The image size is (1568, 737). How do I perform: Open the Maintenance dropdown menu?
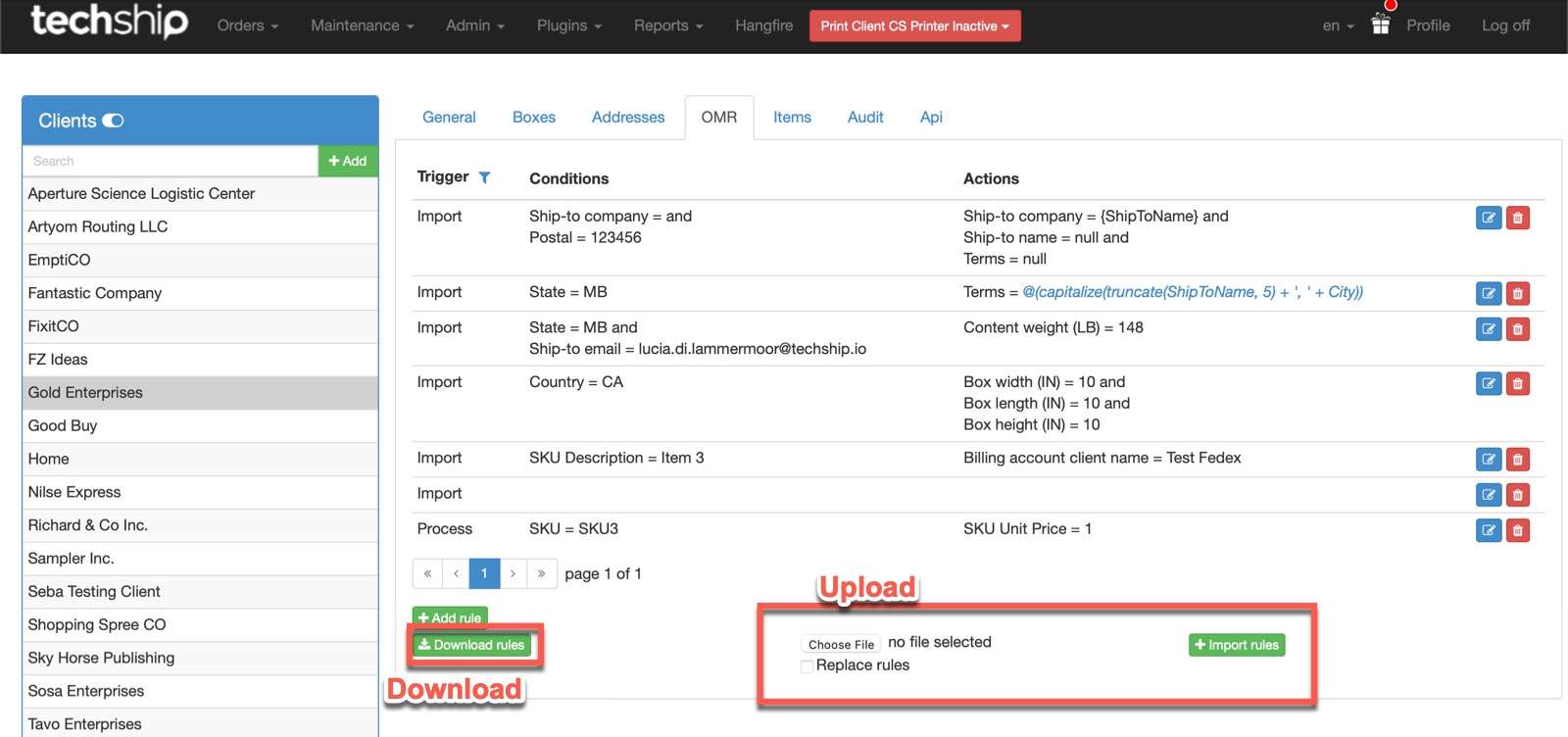(x=363, y=25)
